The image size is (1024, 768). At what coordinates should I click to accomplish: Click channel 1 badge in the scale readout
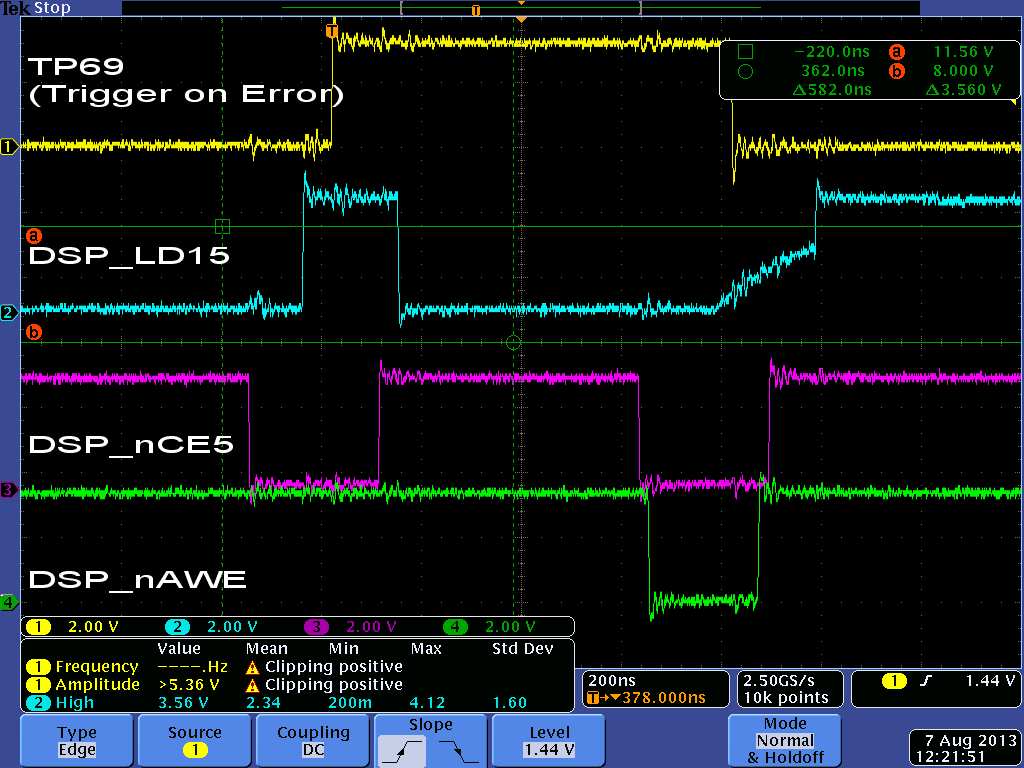point(38,627)
